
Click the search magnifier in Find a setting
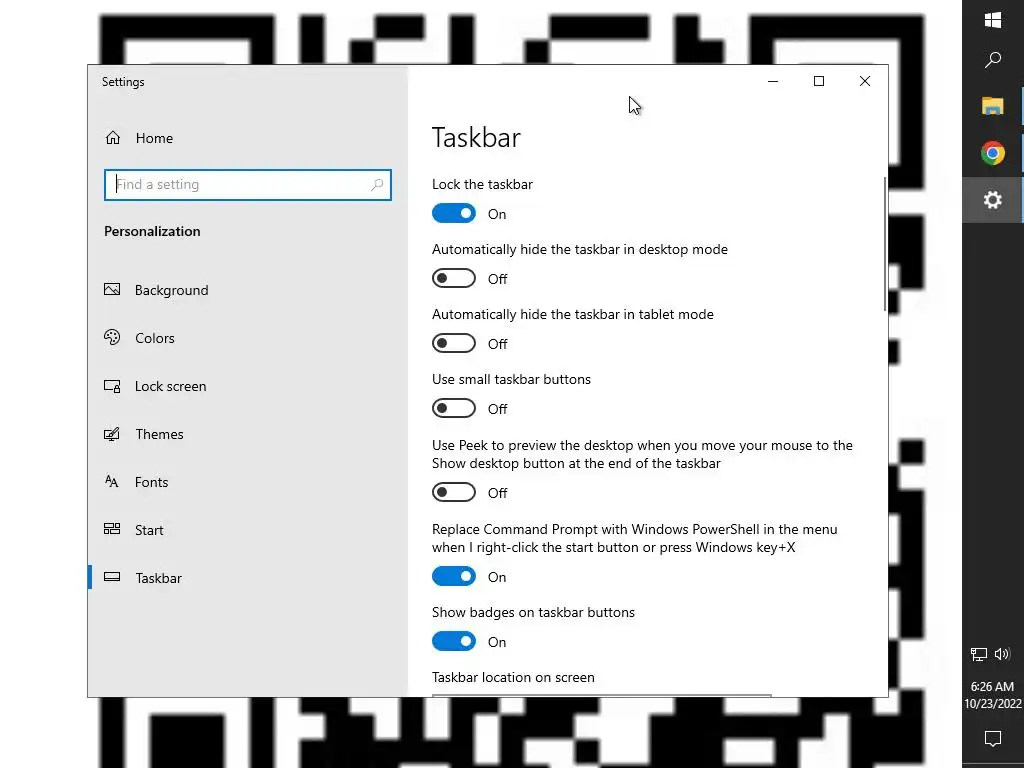pos(377,185)
